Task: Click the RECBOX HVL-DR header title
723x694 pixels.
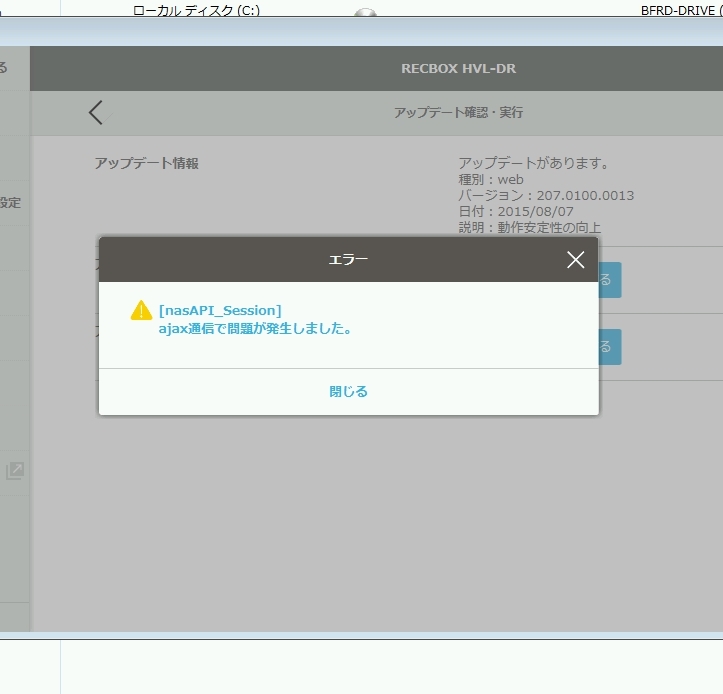Action: click(x=458, y=68)
